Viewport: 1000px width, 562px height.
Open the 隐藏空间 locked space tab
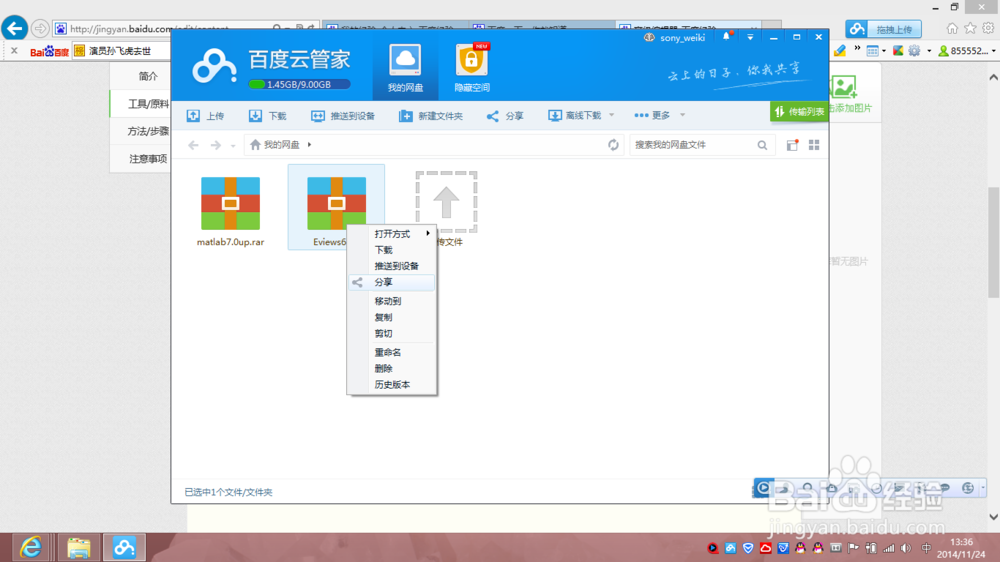pos(471,69)
